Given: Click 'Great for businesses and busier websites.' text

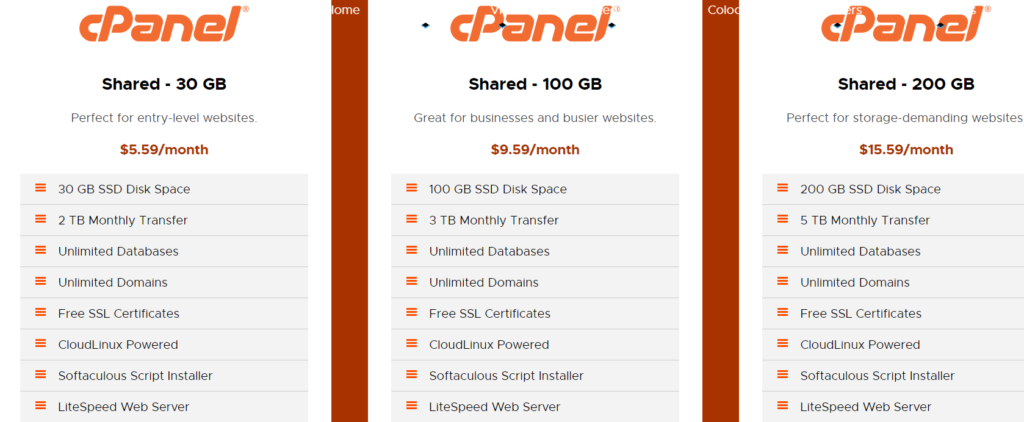Looking at the screenshot, I should 535,118.
